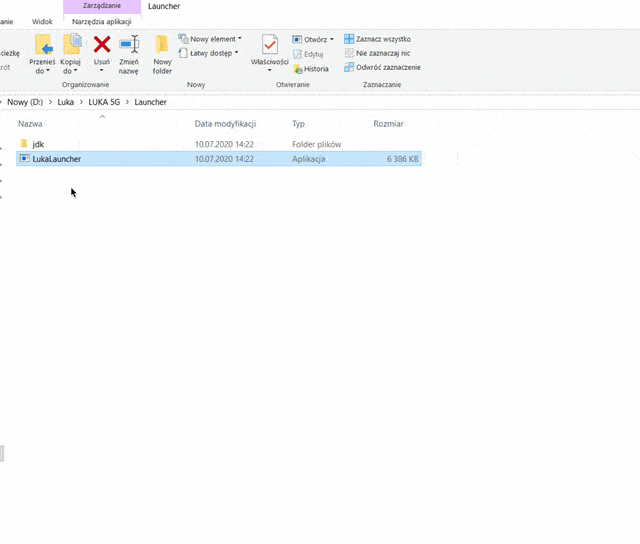
Task: Click Launcher in breadcrumb path
Action: (151, 102)
